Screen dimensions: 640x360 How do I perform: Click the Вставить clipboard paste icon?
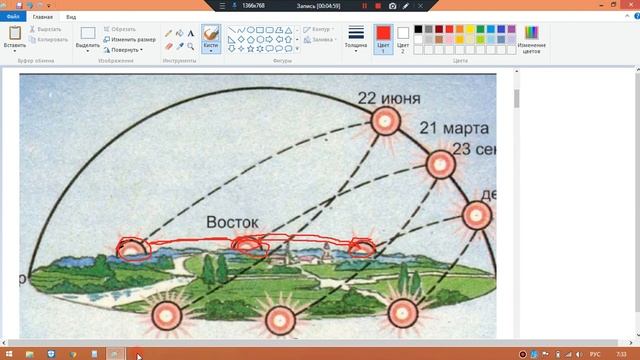coord(15,33)
